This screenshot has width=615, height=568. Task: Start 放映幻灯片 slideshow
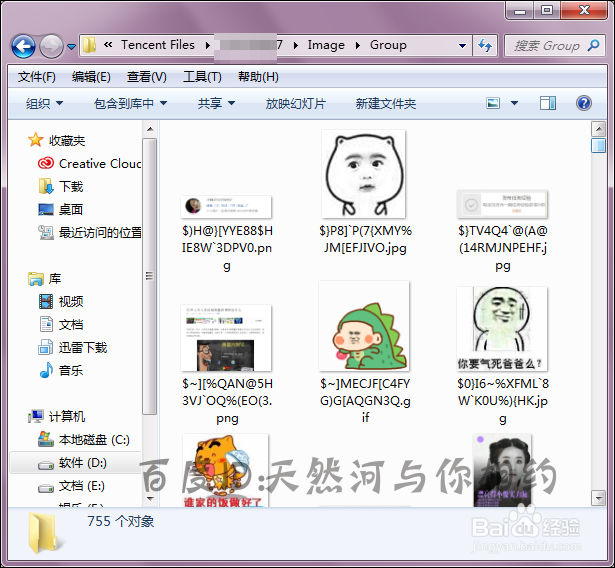296,104
